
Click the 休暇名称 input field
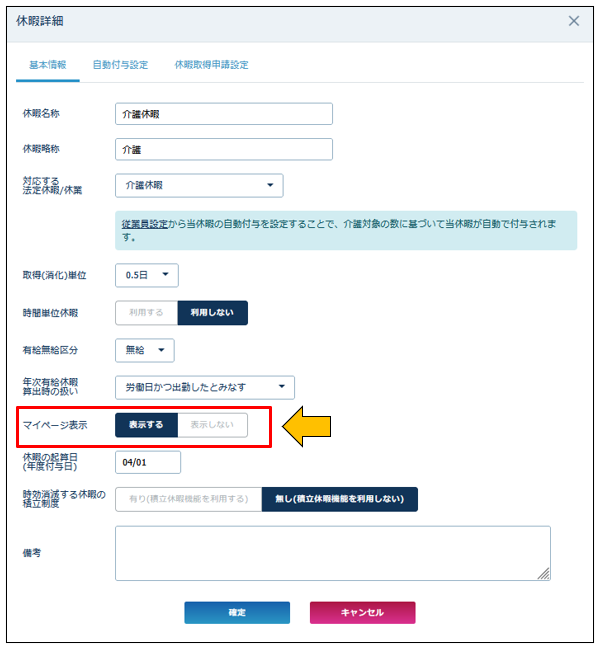click(x=223, y=114)
